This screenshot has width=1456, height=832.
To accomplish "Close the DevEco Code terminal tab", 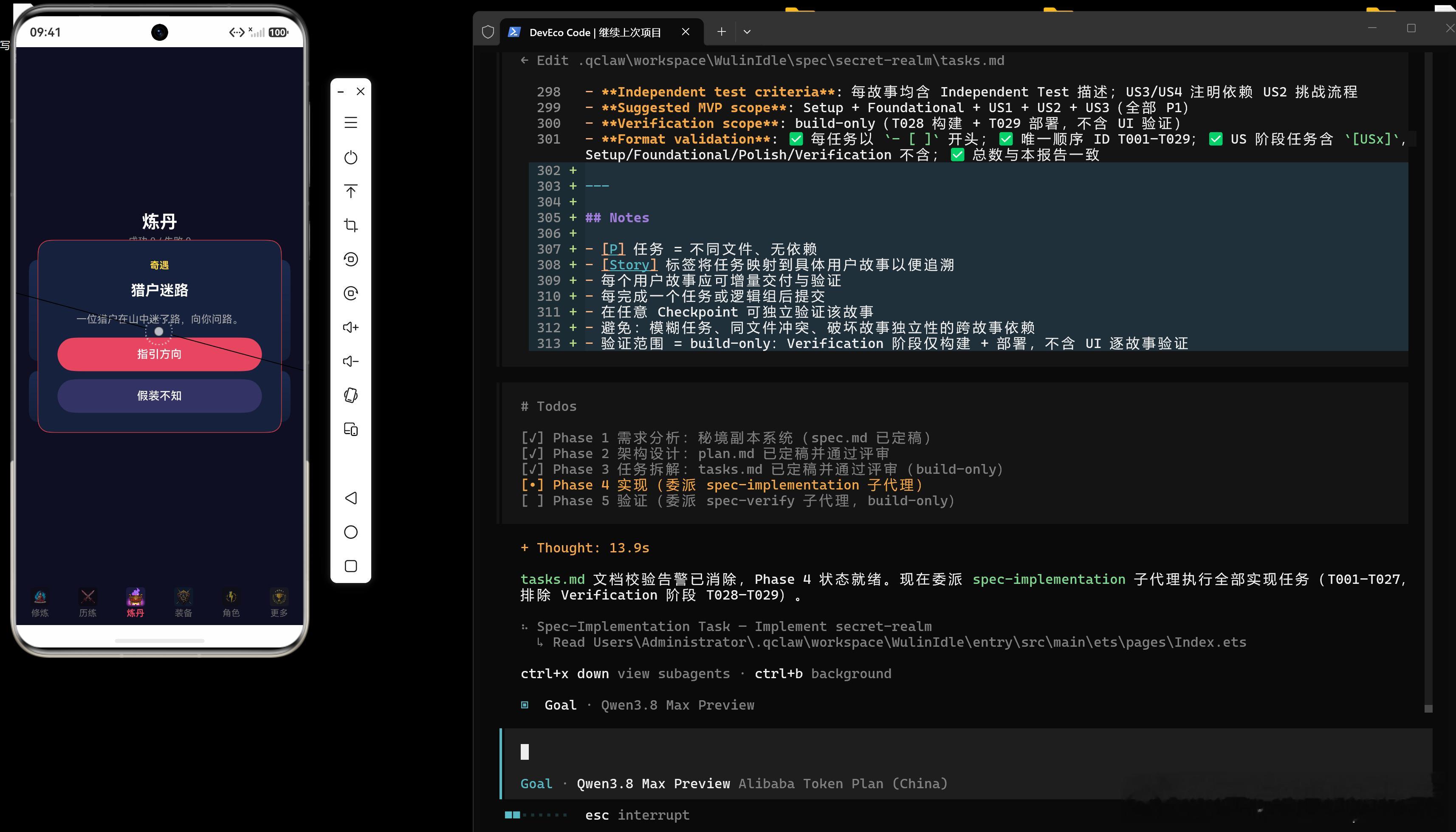I will pyautogui.click(x=686, y=32).
